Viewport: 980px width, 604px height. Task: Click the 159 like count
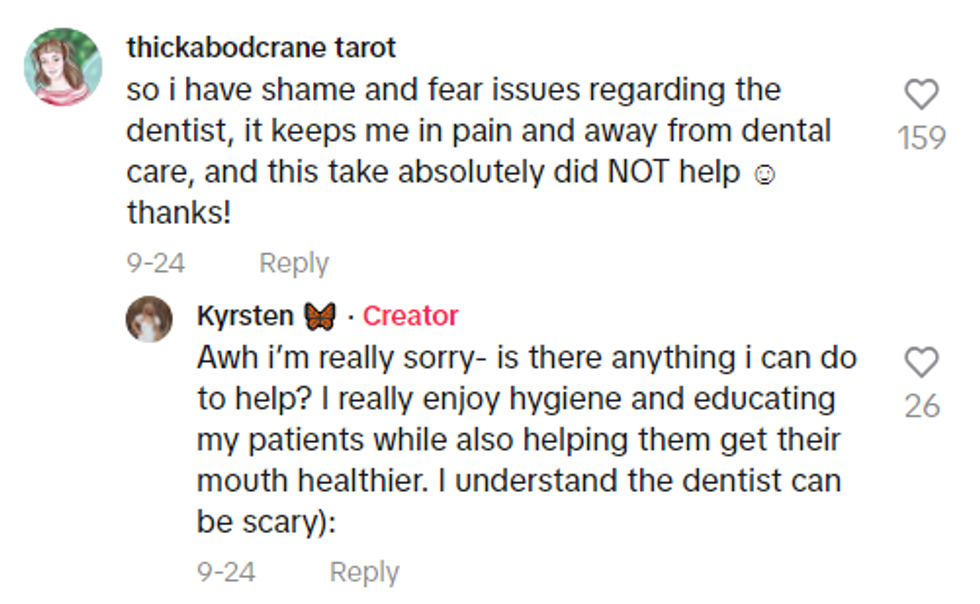pyautogui.click(x=921, y=137)
